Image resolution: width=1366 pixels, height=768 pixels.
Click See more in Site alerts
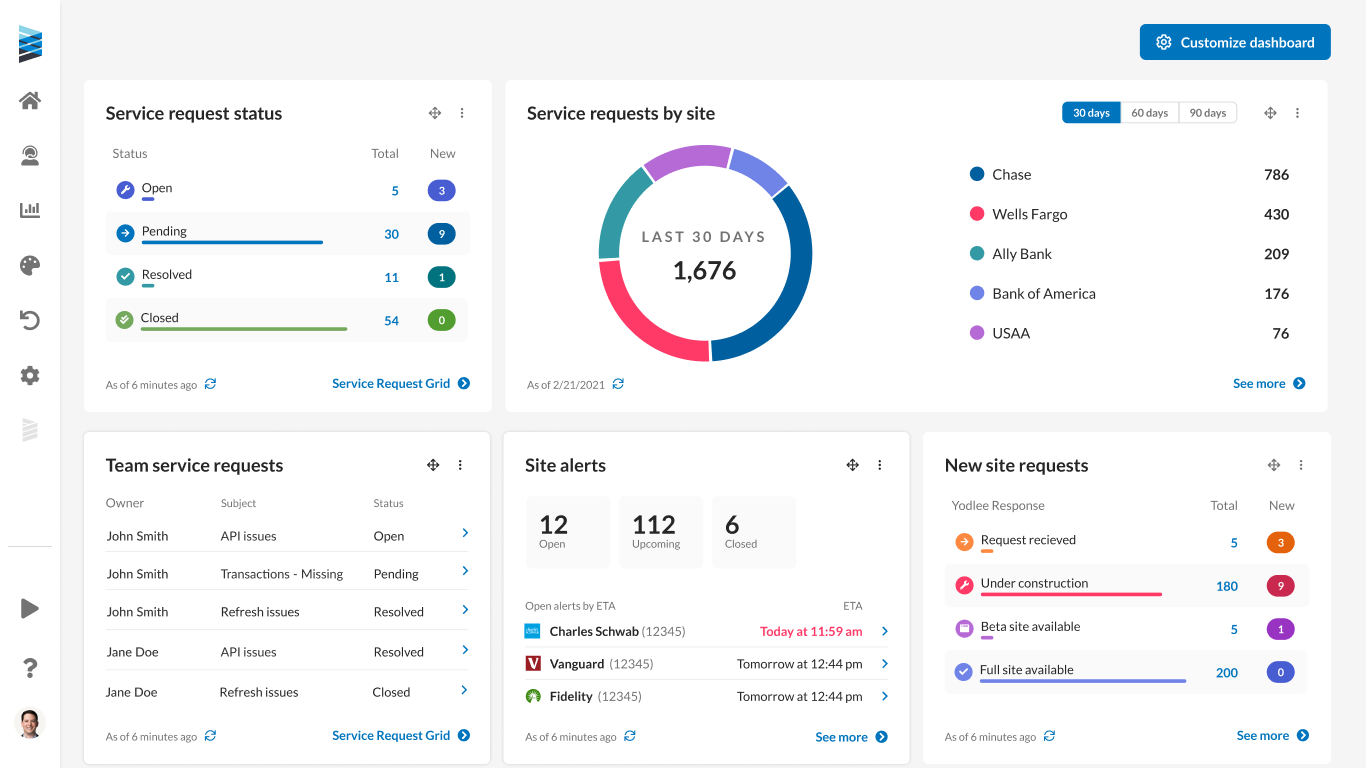(x=851, y=737)
